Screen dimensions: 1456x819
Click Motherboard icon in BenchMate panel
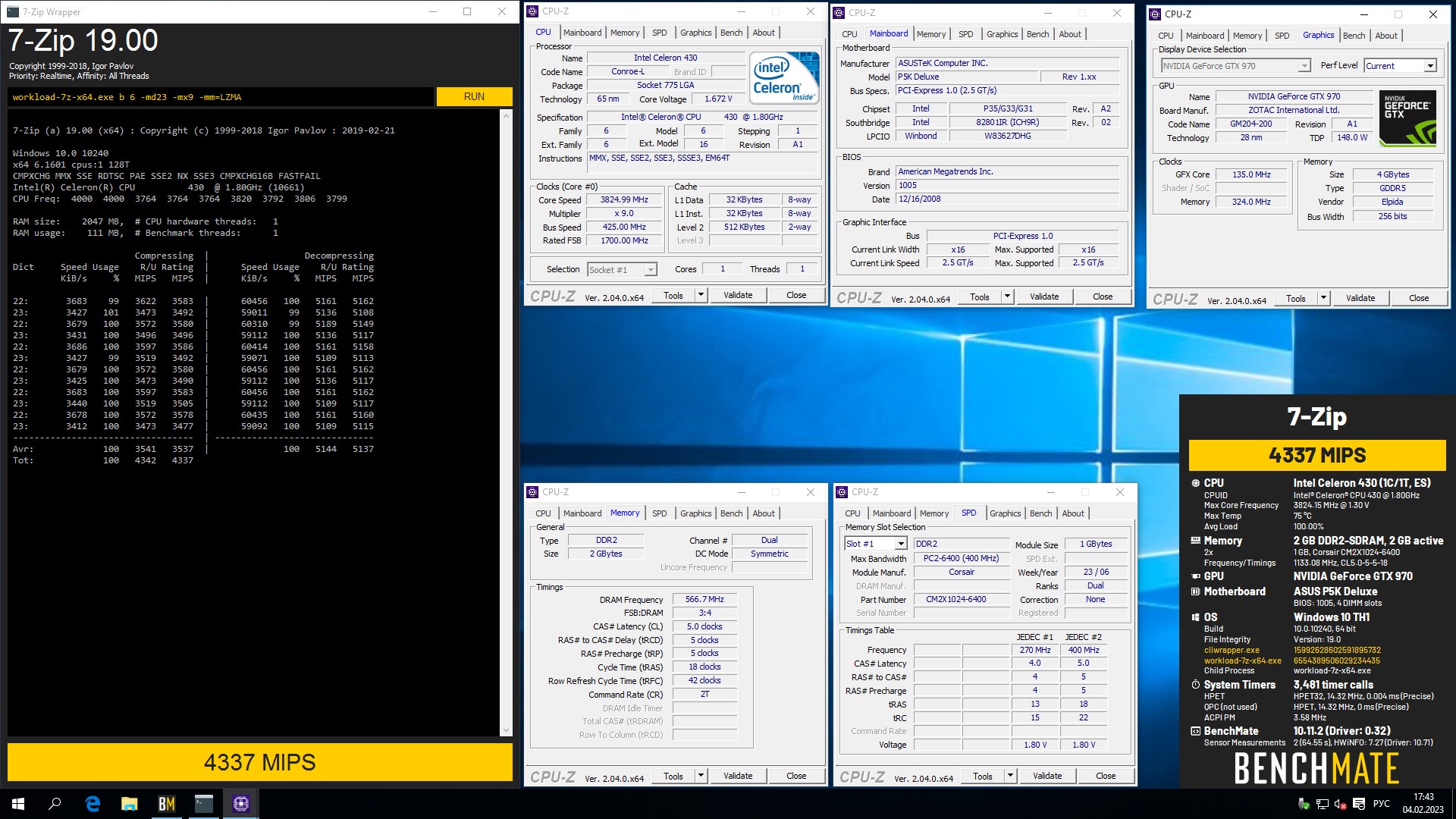(1196, 591)
